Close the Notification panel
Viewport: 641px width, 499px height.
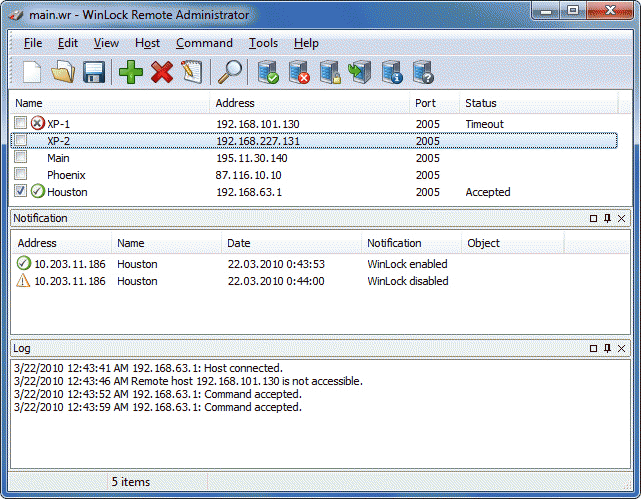[621, 218]
